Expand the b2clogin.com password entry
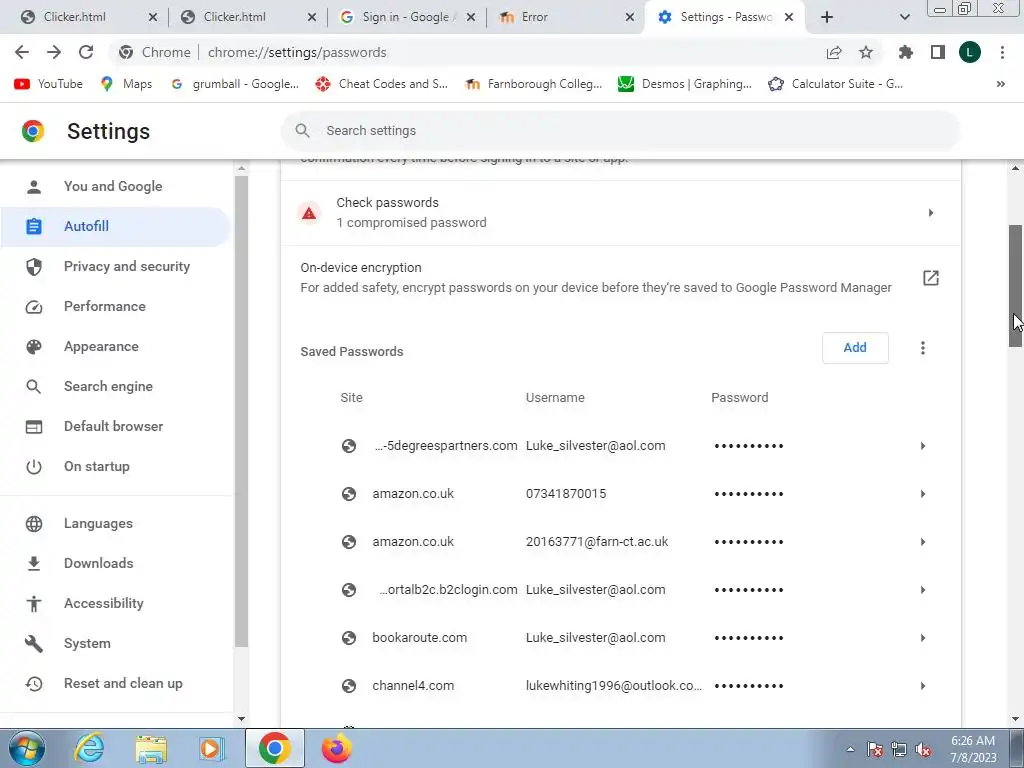 click(x=923, y=590)
